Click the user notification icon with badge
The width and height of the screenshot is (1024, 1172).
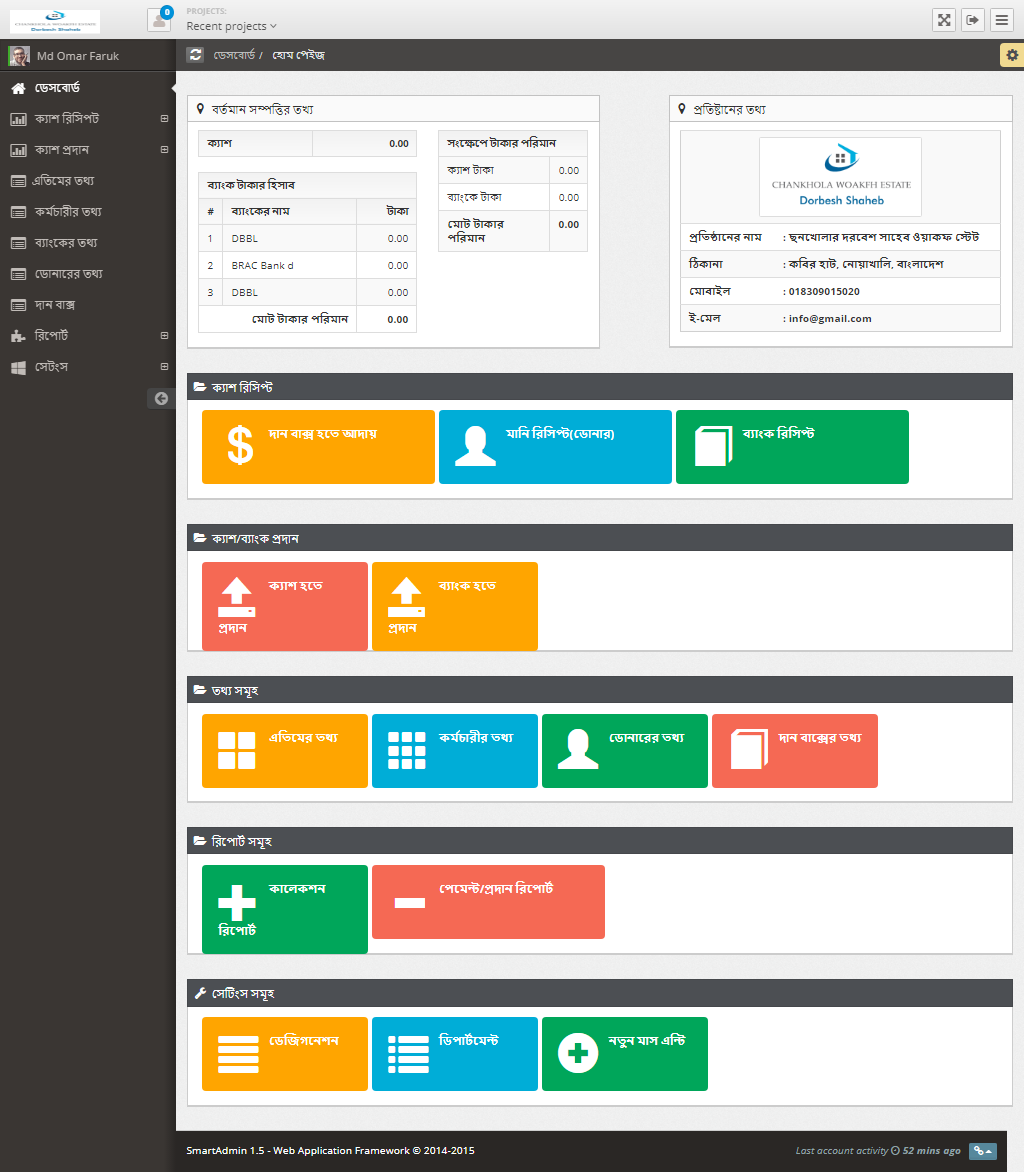coord(158,20)
